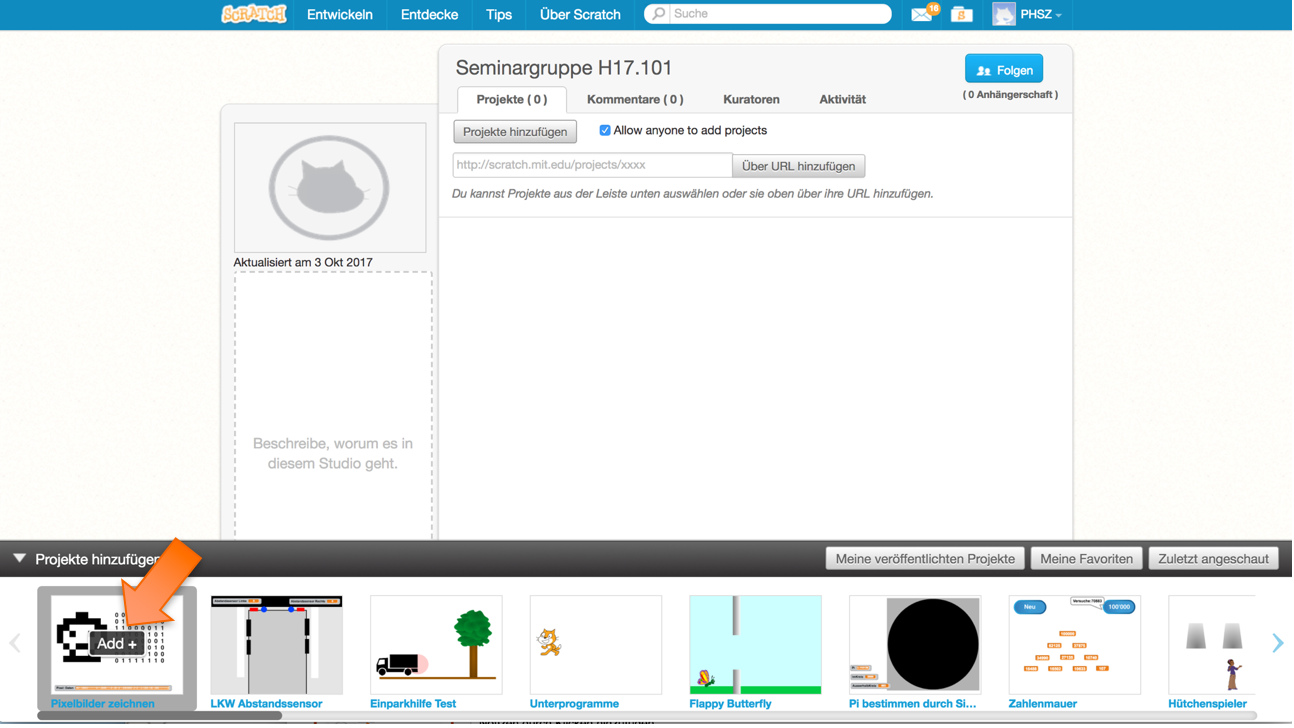The height and width of the screenshot is (728, 1294).
Task: Collapse the Projekte hinzufügen bar triangle
Action: [x=19, y=559]
